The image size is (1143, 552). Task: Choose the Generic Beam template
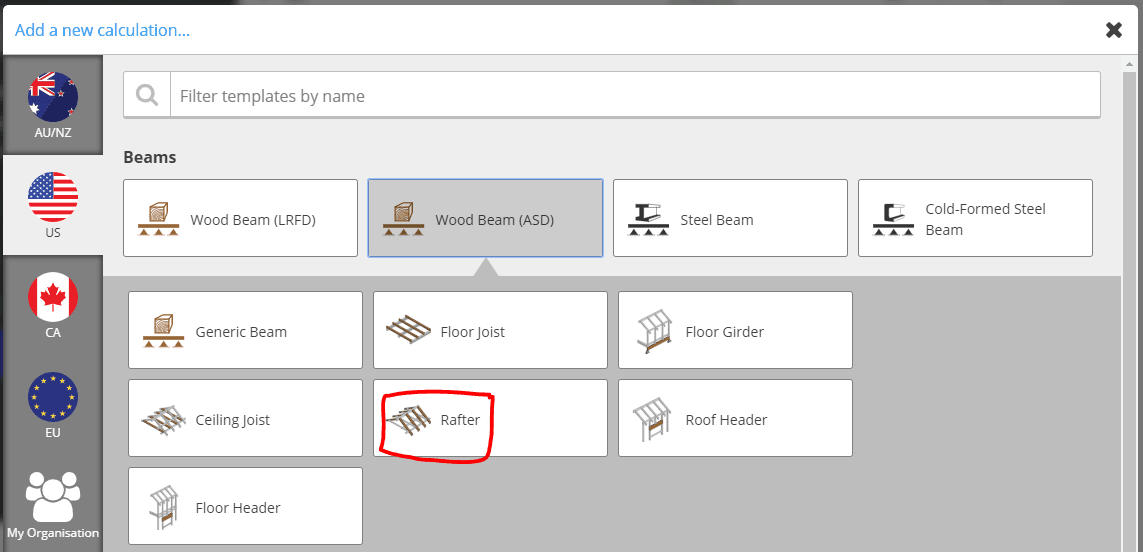(245, 330)
